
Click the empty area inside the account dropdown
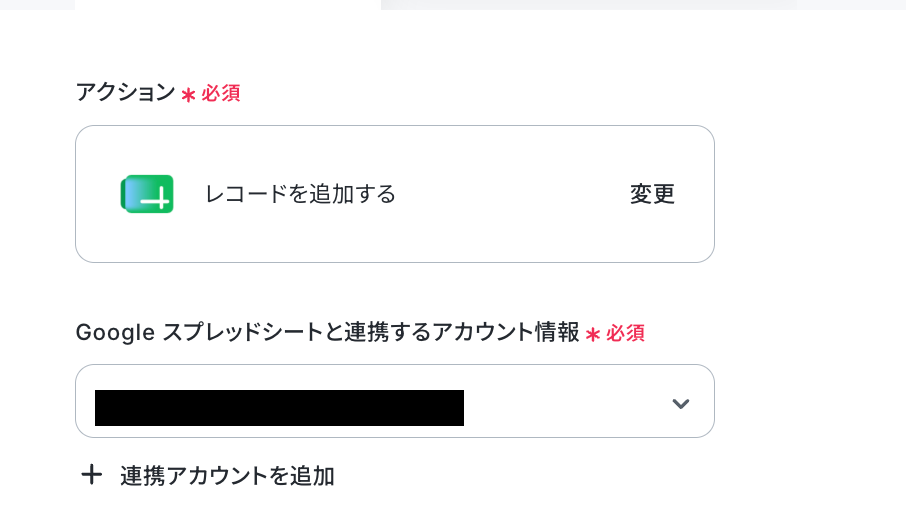coord(566,403)
